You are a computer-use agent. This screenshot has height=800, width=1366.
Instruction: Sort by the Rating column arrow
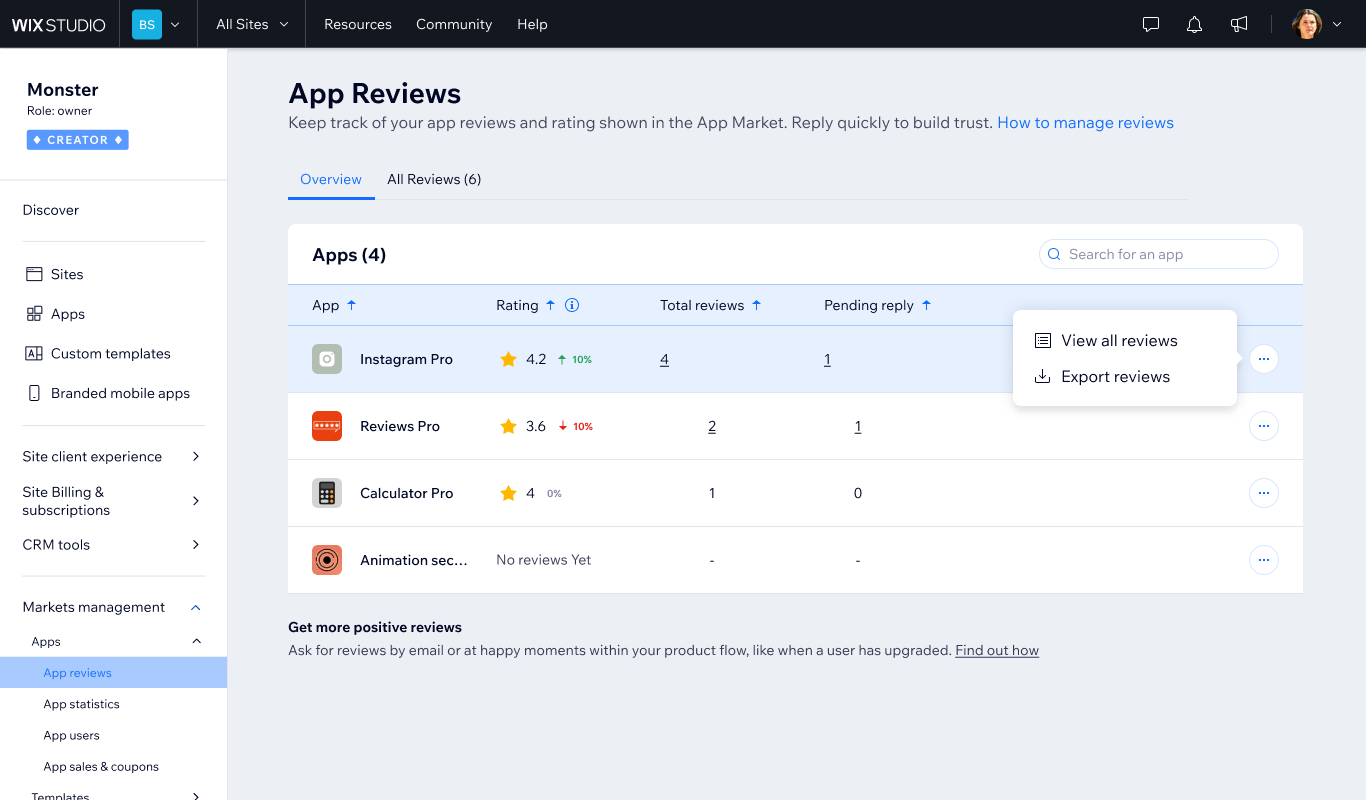pyautogui.click(x=550, y=305)
